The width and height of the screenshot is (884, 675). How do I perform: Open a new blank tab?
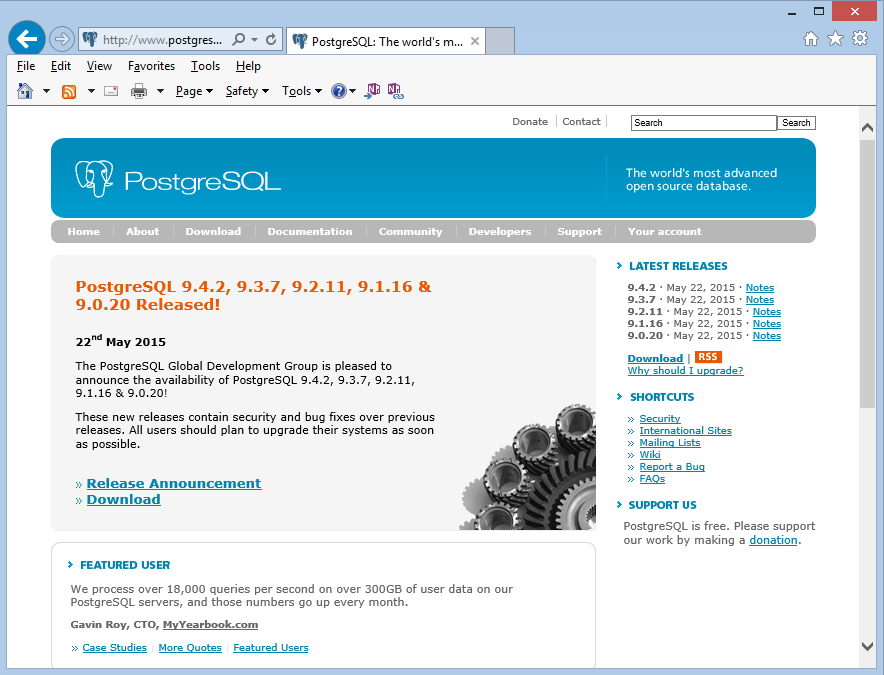click(500, 41)
